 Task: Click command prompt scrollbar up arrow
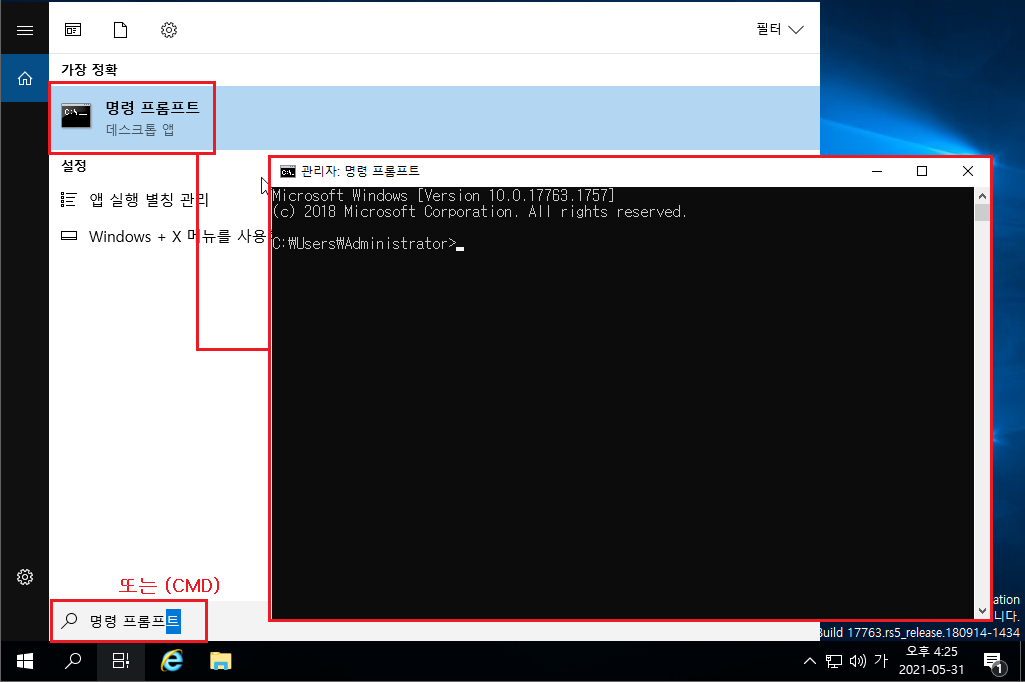click(x=982, y=196)
